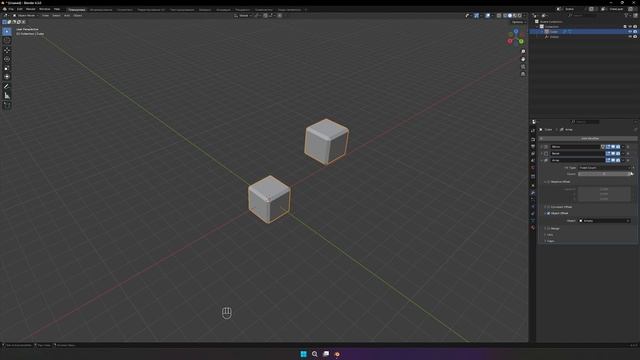Open the viewport Select menu
This screenshot has height=360, width=640.
(x=56, y=16)
